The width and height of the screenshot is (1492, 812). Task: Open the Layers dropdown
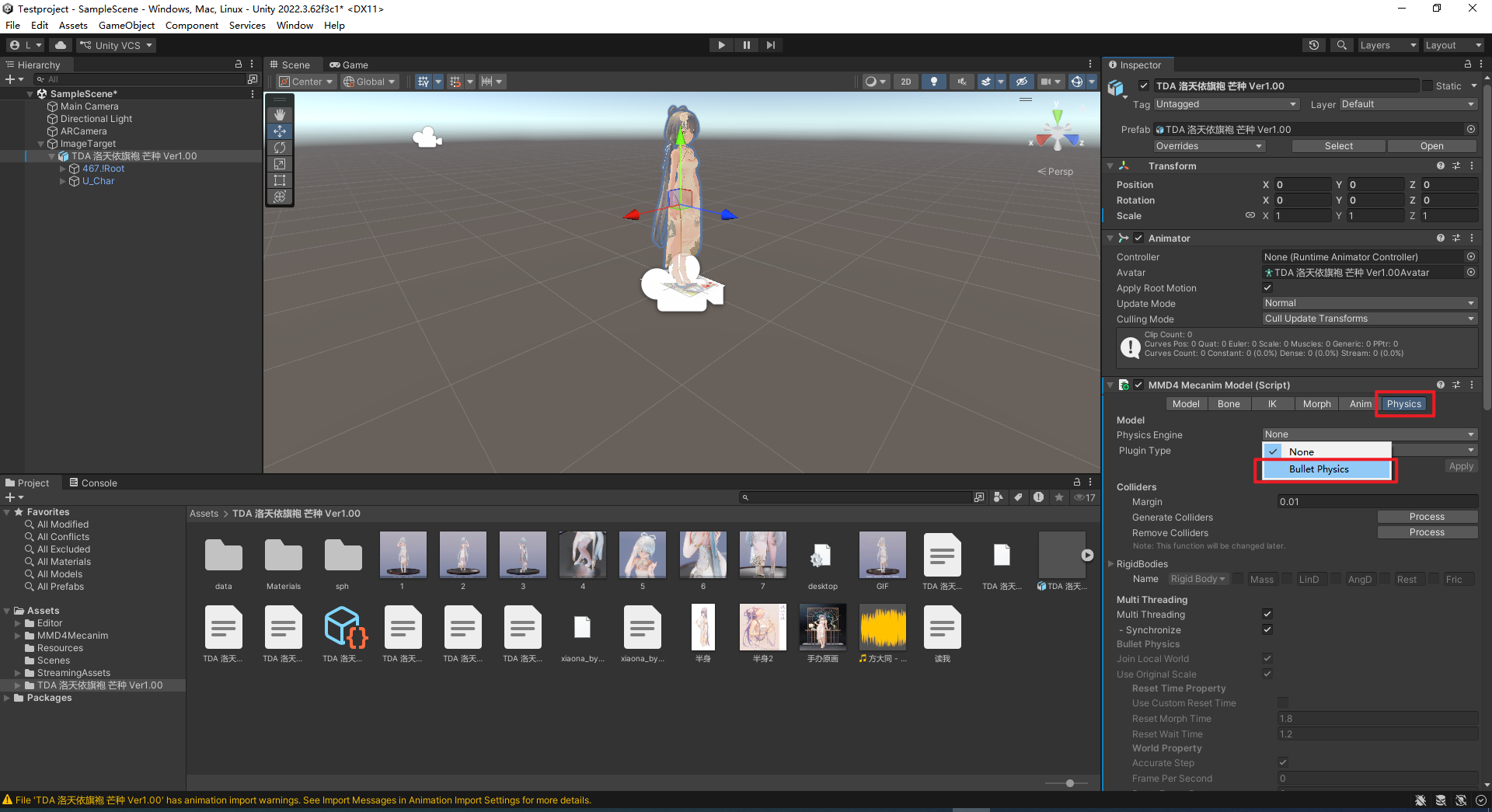pos(1388,45)
